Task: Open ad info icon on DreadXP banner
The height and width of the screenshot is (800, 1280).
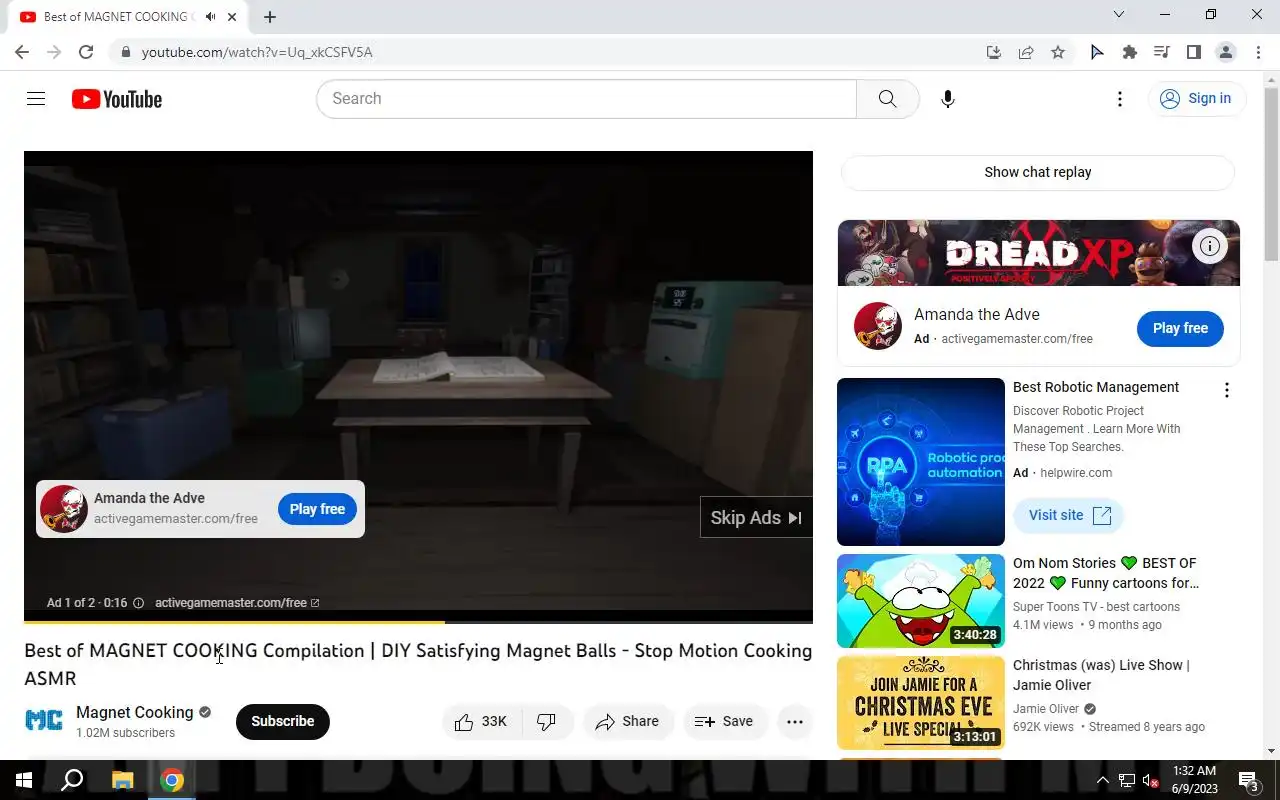Action: (x=1210, y=246)
